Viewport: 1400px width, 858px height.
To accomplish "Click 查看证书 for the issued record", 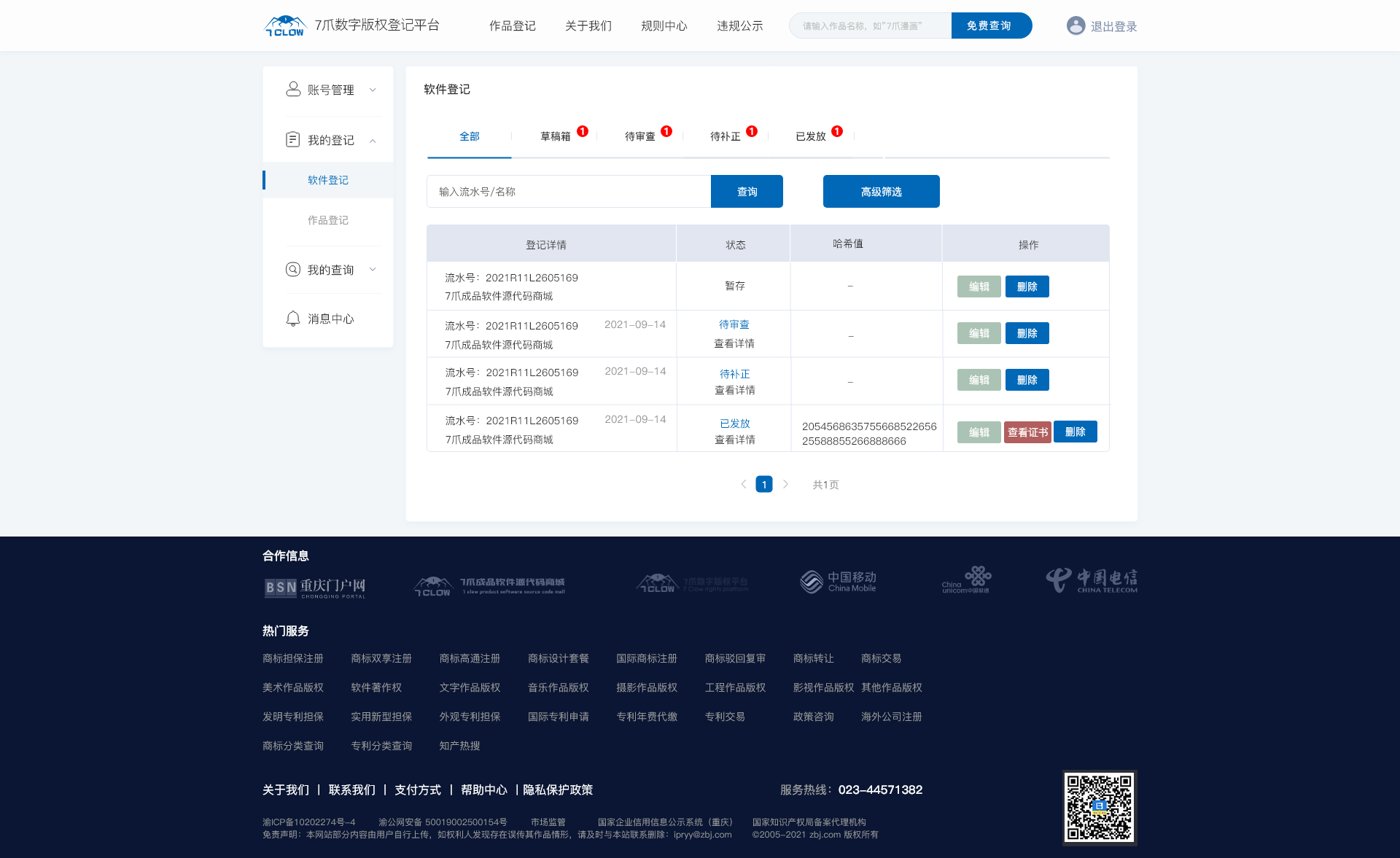I will tap(1027, 432).
